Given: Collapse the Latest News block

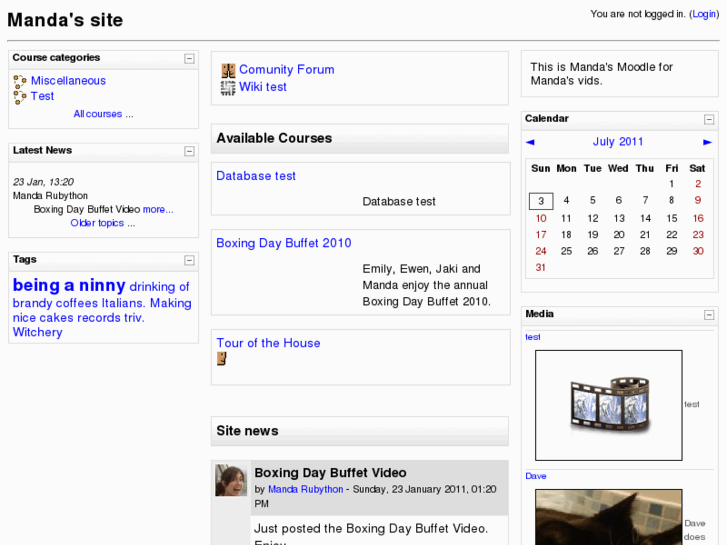Looking at the screenshot, I should click(x=189, y=151).
